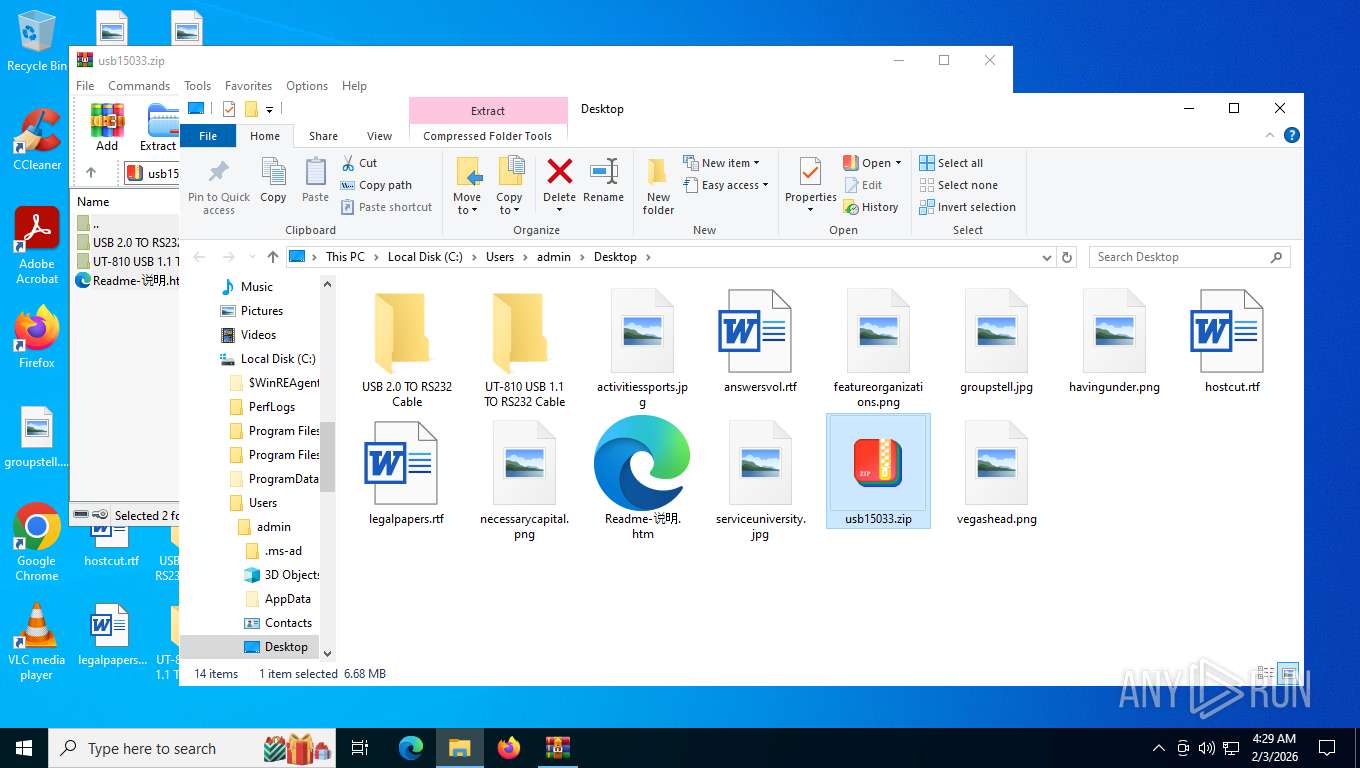Click the Up one level arrow in Explorer
The image size is (1360, 768).
tap(272, 257)
